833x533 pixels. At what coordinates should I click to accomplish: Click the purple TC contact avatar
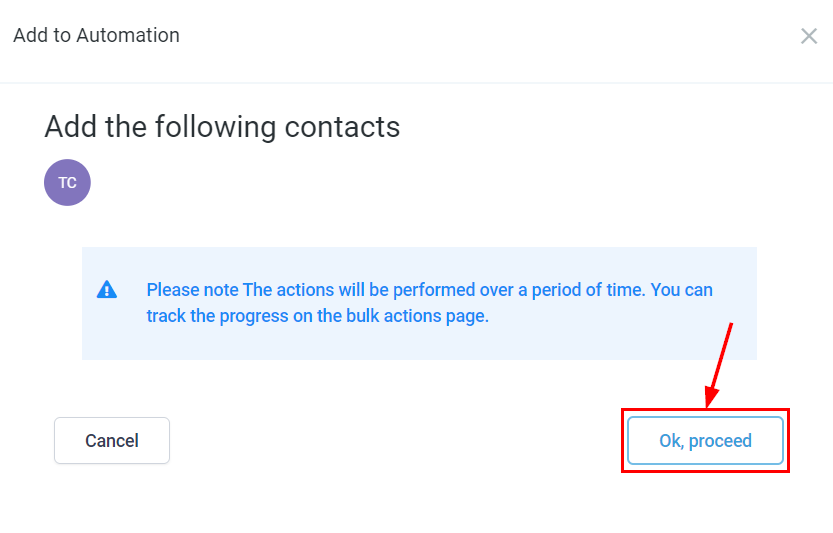coord(67,183)
